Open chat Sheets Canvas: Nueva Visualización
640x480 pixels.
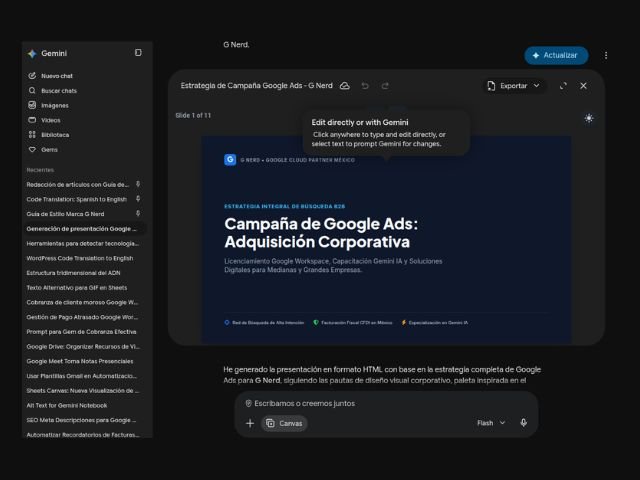(x=83, y=390)
